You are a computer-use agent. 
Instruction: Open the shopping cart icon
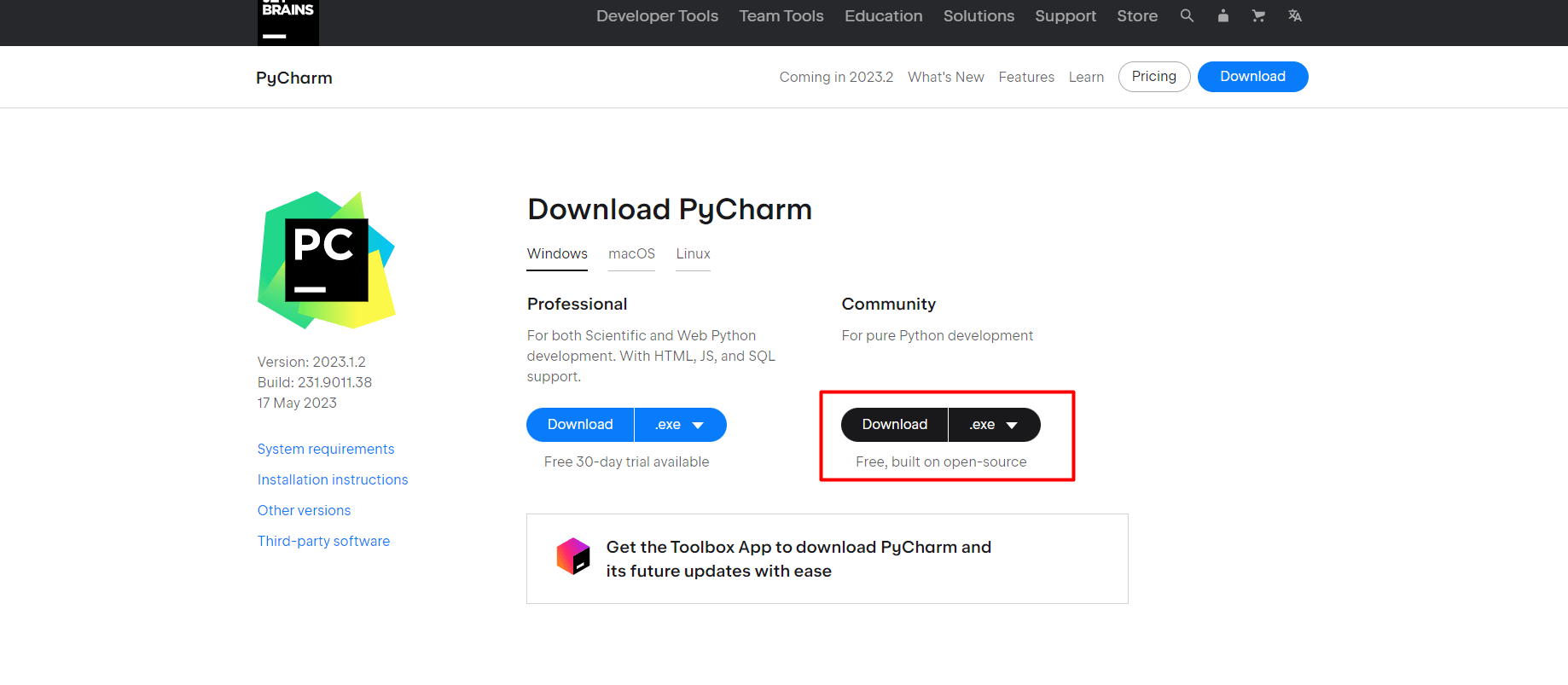[x=1258, y=15]
